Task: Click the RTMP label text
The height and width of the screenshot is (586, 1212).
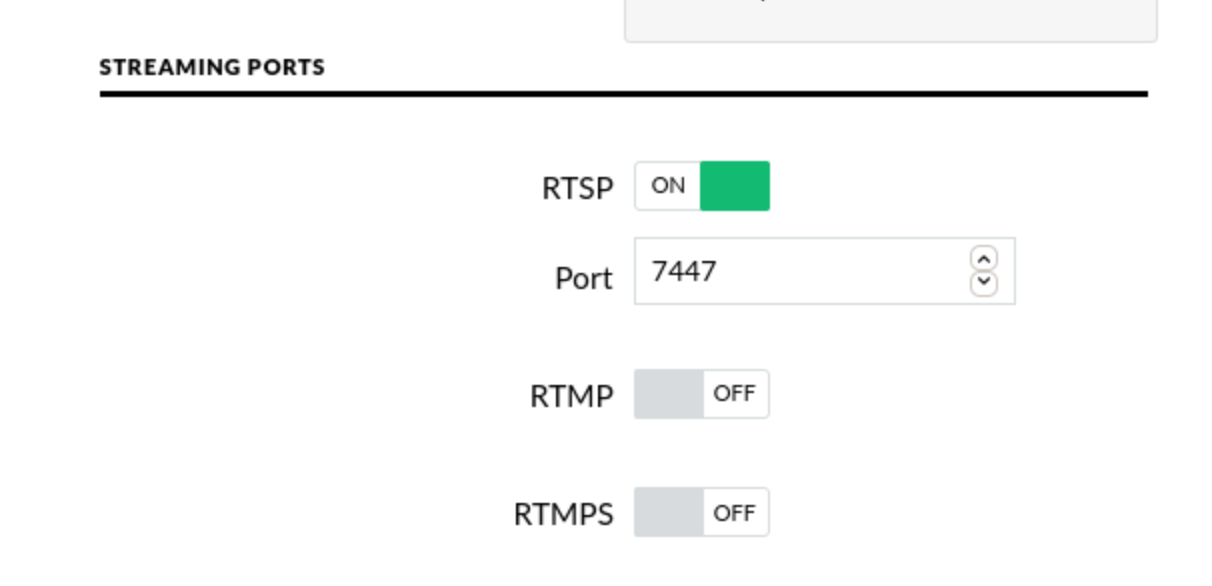Action: pyautogui.click(x=572, y=396)
